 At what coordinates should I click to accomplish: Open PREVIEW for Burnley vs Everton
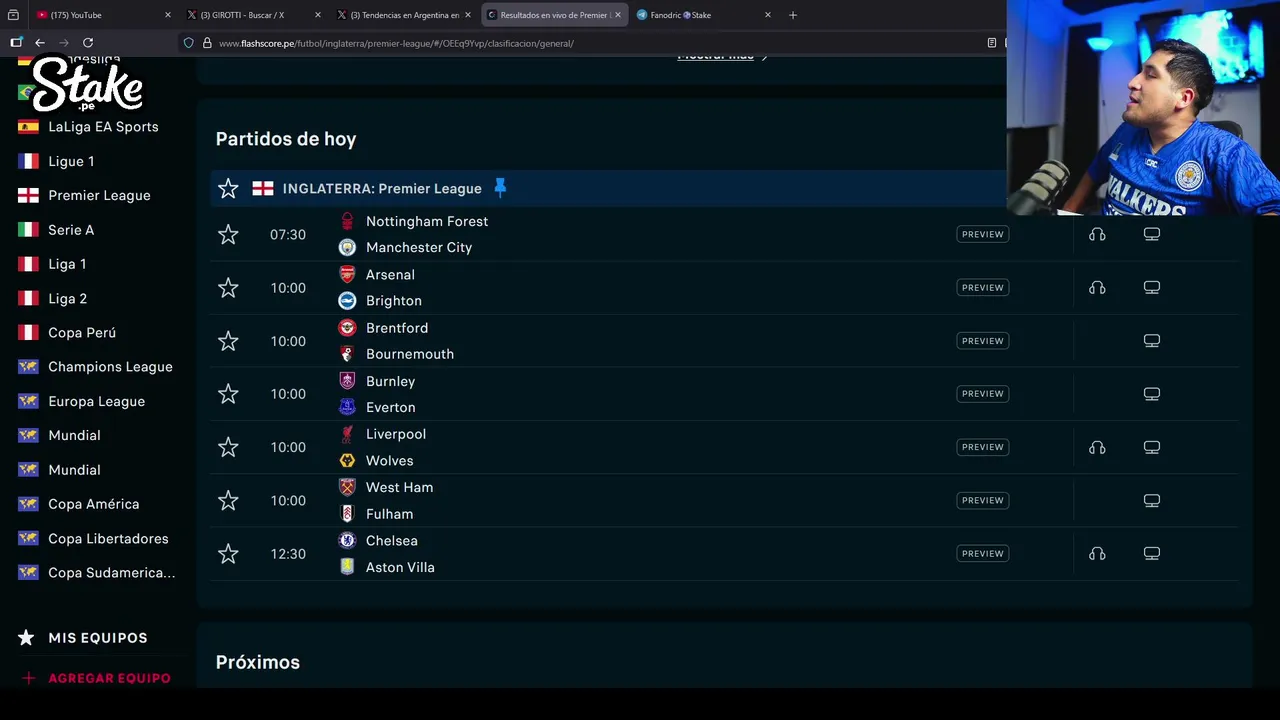pyautogui.click(x=982, y=394)
